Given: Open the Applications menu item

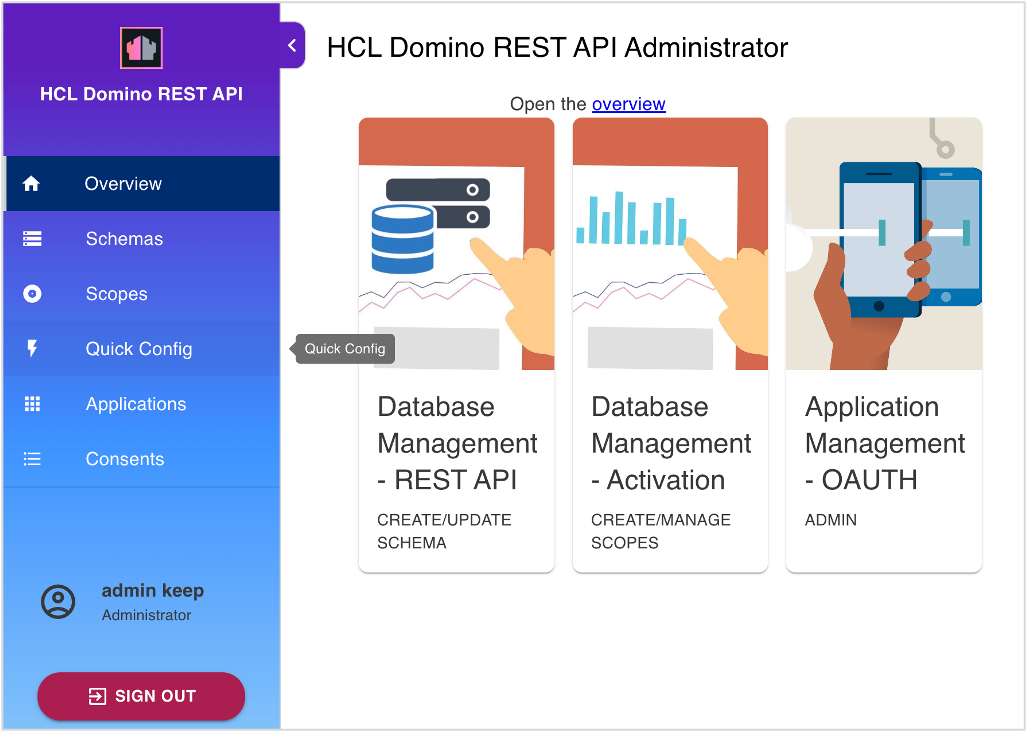Looking at the screenshot, I should pyautogui.click(x=142, y=404).
